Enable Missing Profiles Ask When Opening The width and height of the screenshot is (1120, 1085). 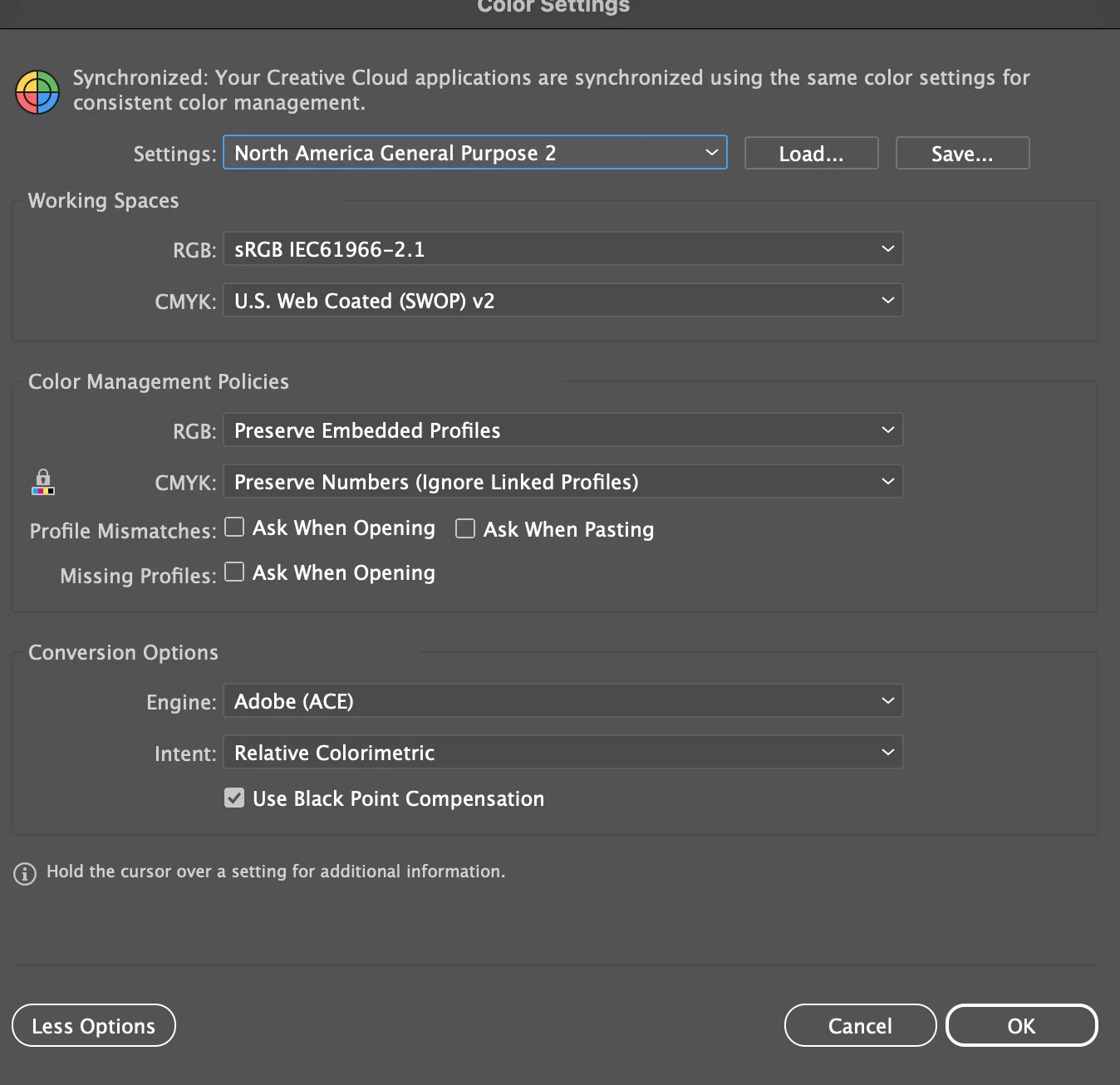click(234, 572)
